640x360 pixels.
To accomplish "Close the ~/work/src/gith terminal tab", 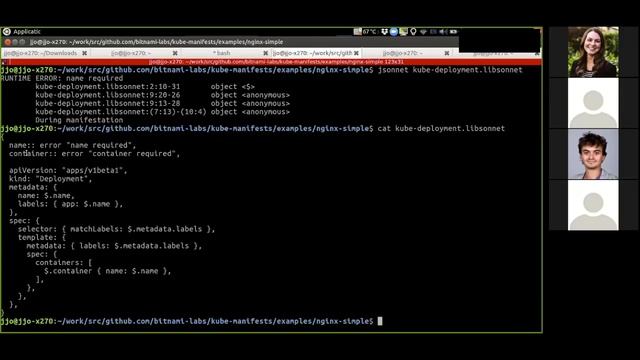I will point(356,53).
